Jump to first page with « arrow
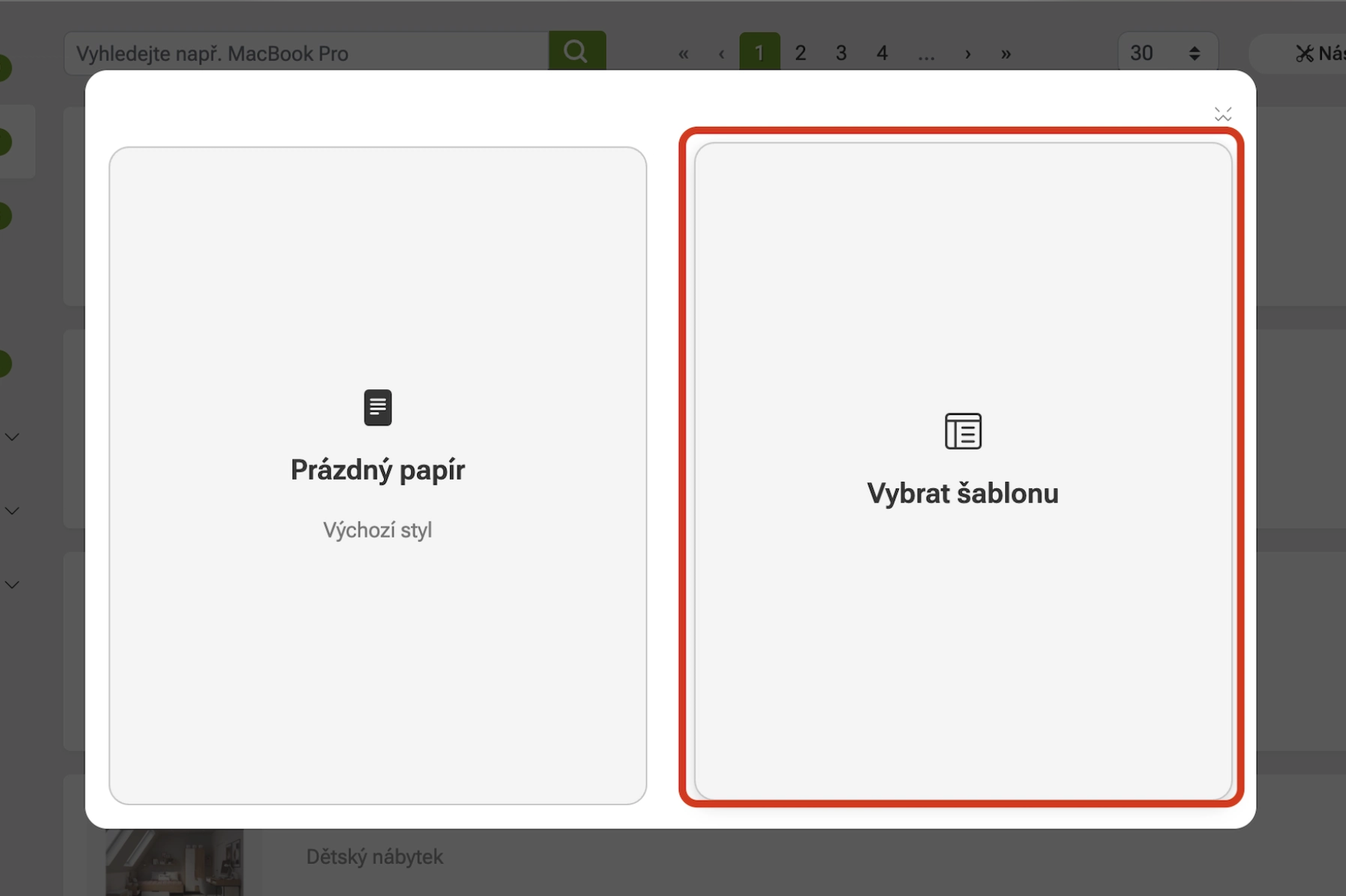The height and width of the screenshot is (896, 1346). pyautogui.click(x=683, y=54)
